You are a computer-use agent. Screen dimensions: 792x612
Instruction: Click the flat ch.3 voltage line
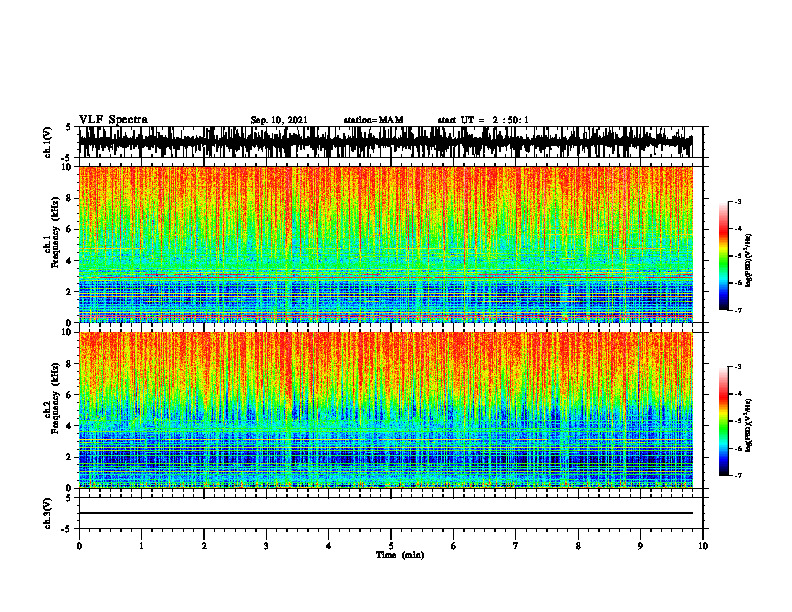(385, 513)
